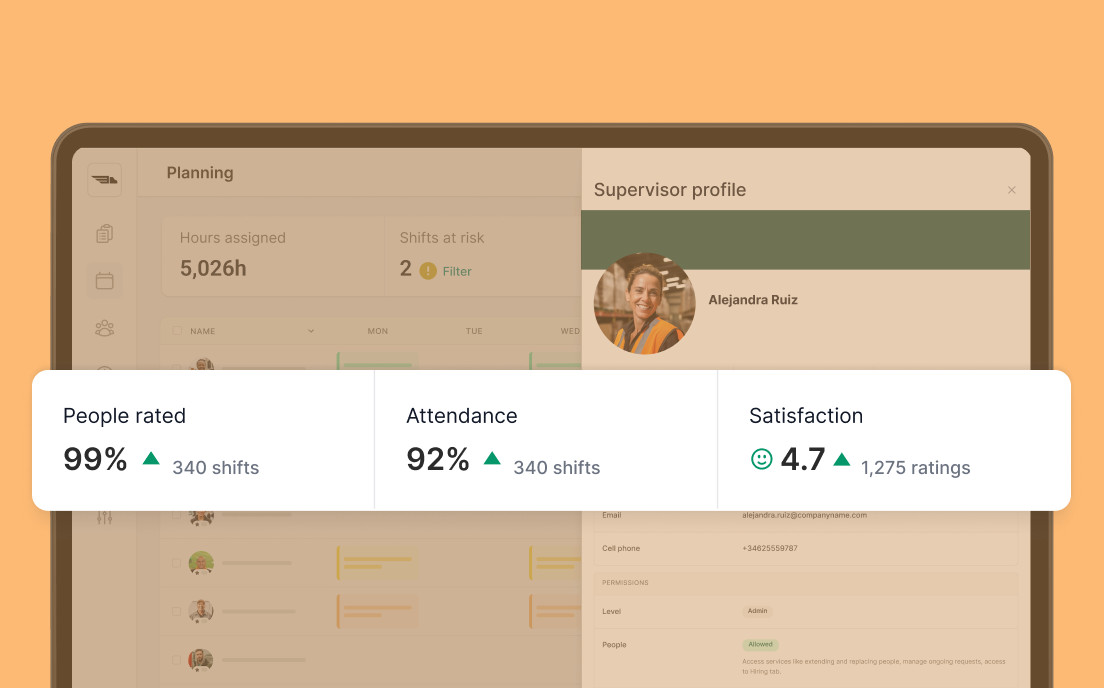Click the MON column header
The width and height of the screenshot is (1104, 688).
[x=377, y=331]
